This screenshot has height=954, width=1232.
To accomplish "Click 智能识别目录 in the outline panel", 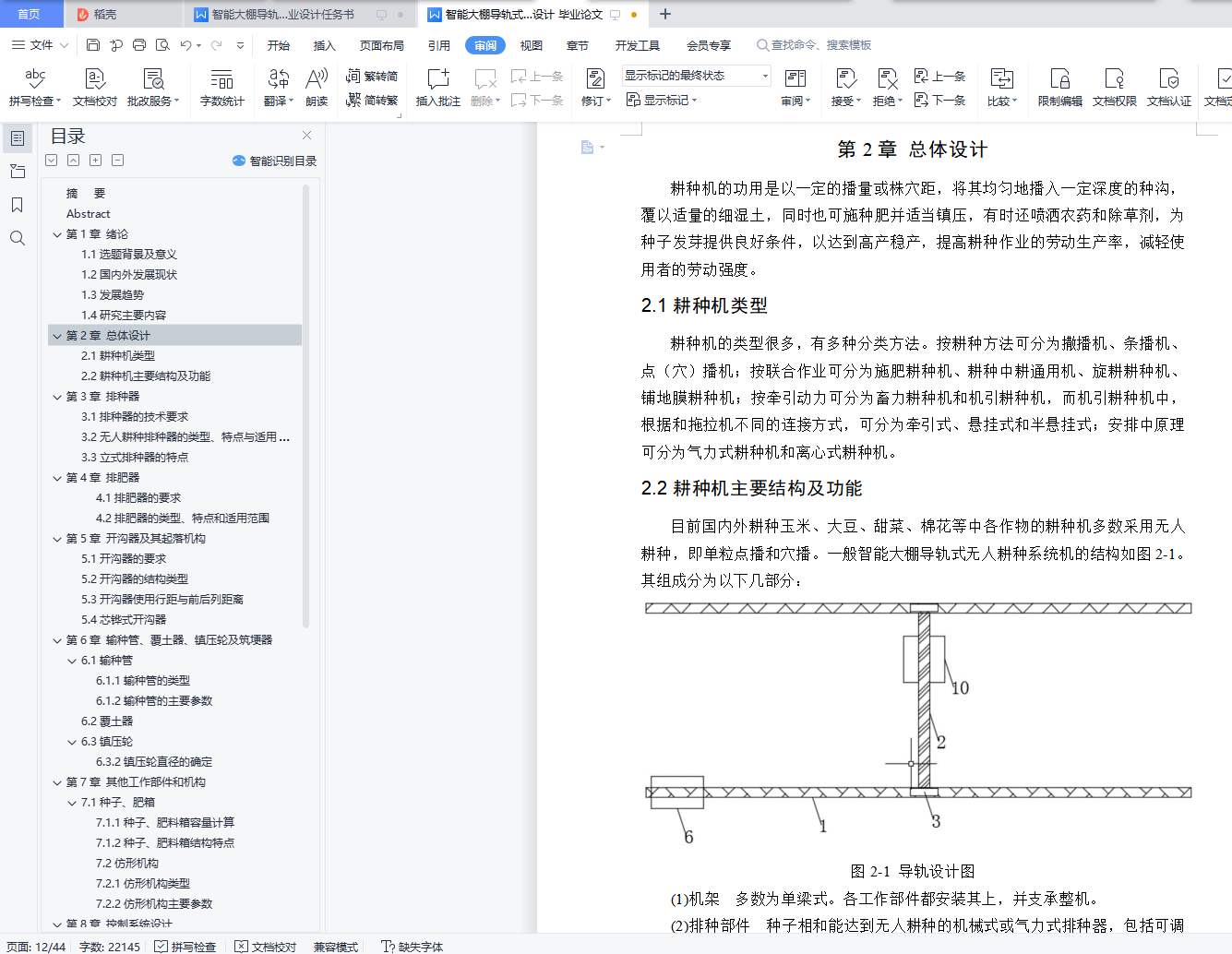I will coord(275,161).
